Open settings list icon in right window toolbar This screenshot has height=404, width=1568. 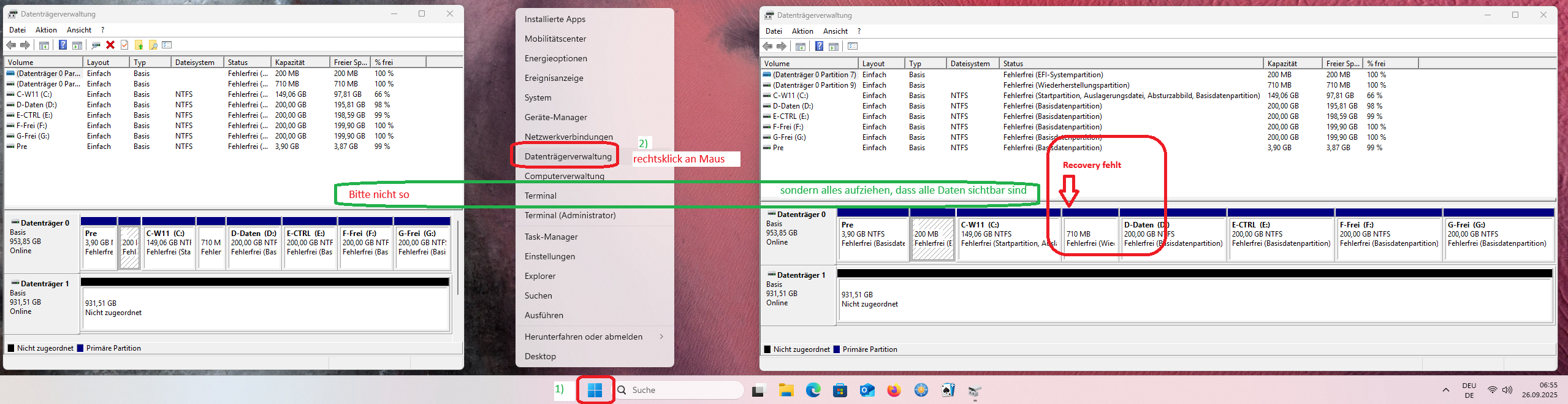(853, 46)
